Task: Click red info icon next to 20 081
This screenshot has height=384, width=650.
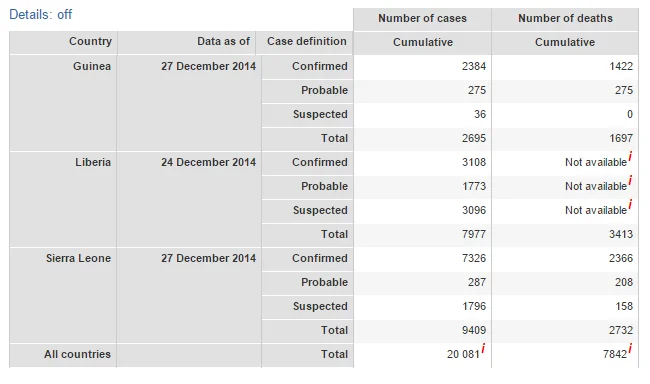Action: 483,348
